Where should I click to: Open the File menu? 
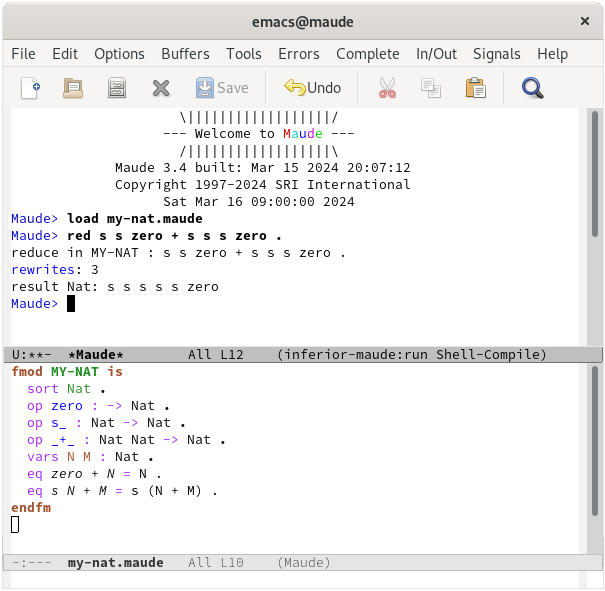coord(23,54)
